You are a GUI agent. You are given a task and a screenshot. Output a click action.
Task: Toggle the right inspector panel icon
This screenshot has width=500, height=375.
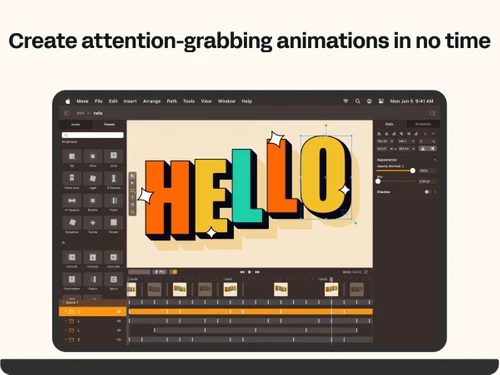(433, 113)
